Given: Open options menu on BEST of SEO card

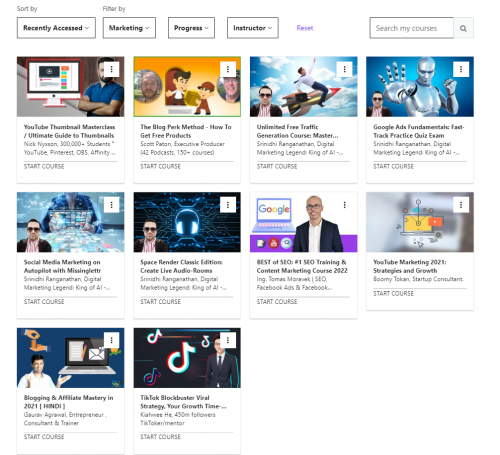Looking at the screenshot, I should [x=344, y=205].
